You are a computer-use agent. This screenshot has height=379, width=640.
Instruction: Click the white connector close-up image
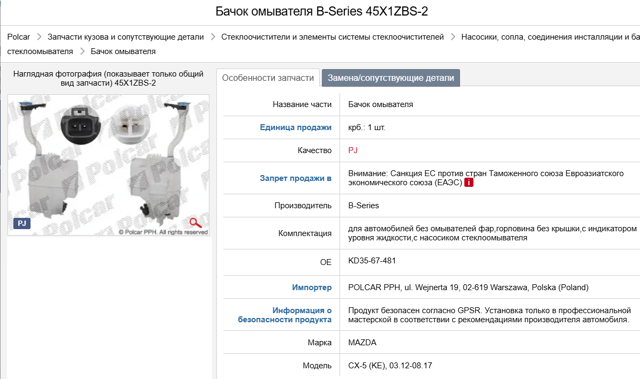[131, 125]
